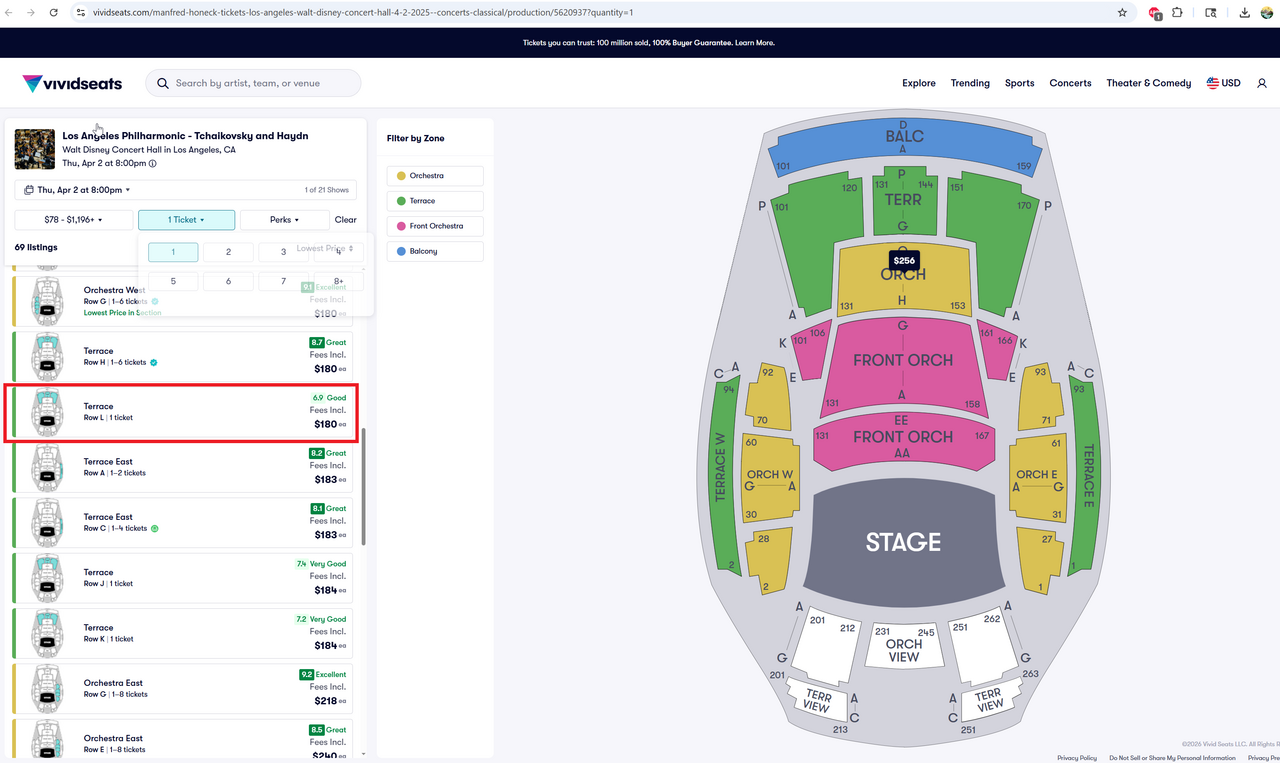
Task: Type in the artist, team, or venue search box
Action: pyautogui.click(x=262, y=83)
